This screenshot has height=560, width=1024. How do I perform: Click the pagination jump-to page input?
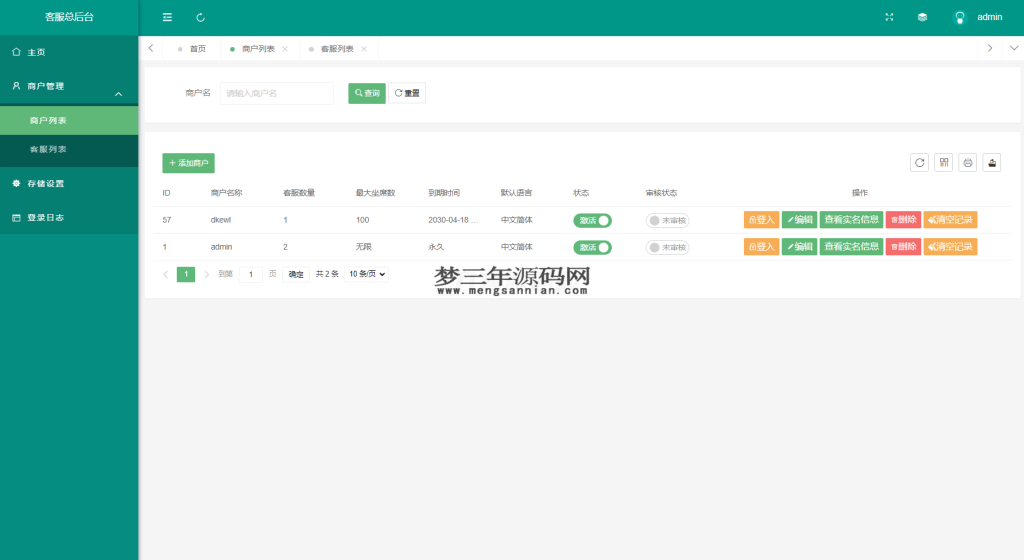pyautogui.click(x=251, y=274)
